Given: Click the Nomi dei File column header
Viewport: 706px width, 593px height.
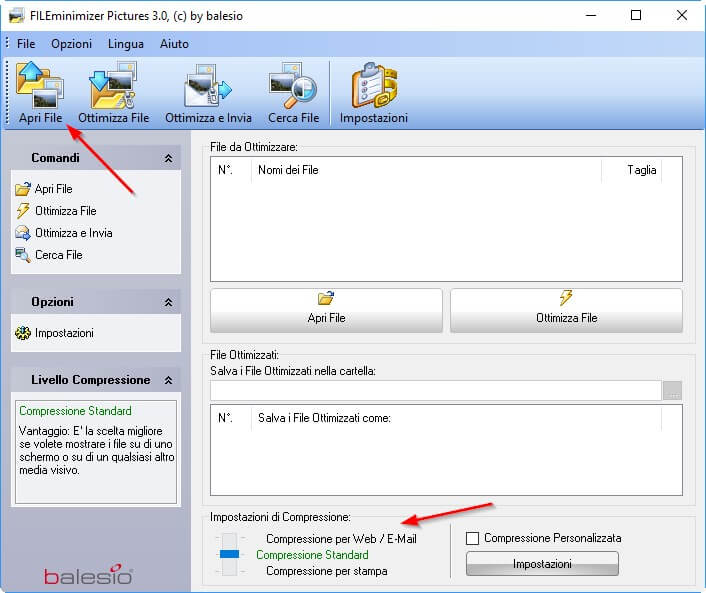Looking at the screenshot, I should 426,170.
